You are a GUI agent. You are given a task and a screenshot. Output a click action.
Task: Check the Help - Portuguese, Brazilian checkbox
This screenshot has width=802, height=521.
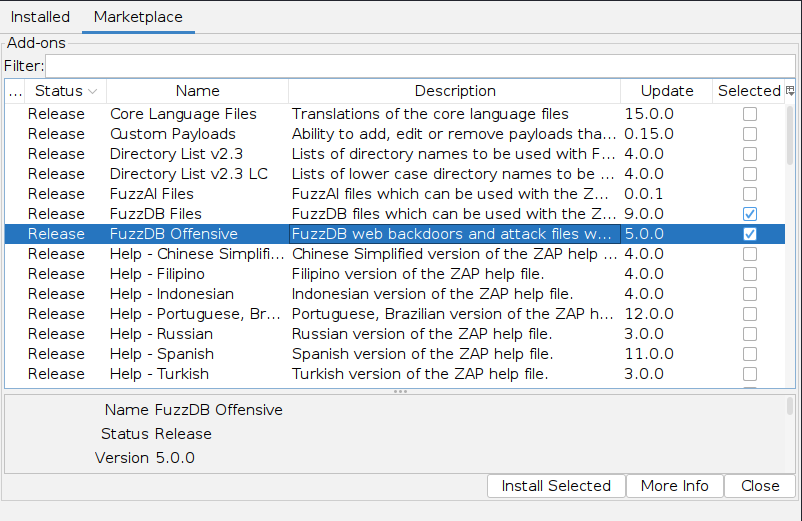tap(750, 313)
